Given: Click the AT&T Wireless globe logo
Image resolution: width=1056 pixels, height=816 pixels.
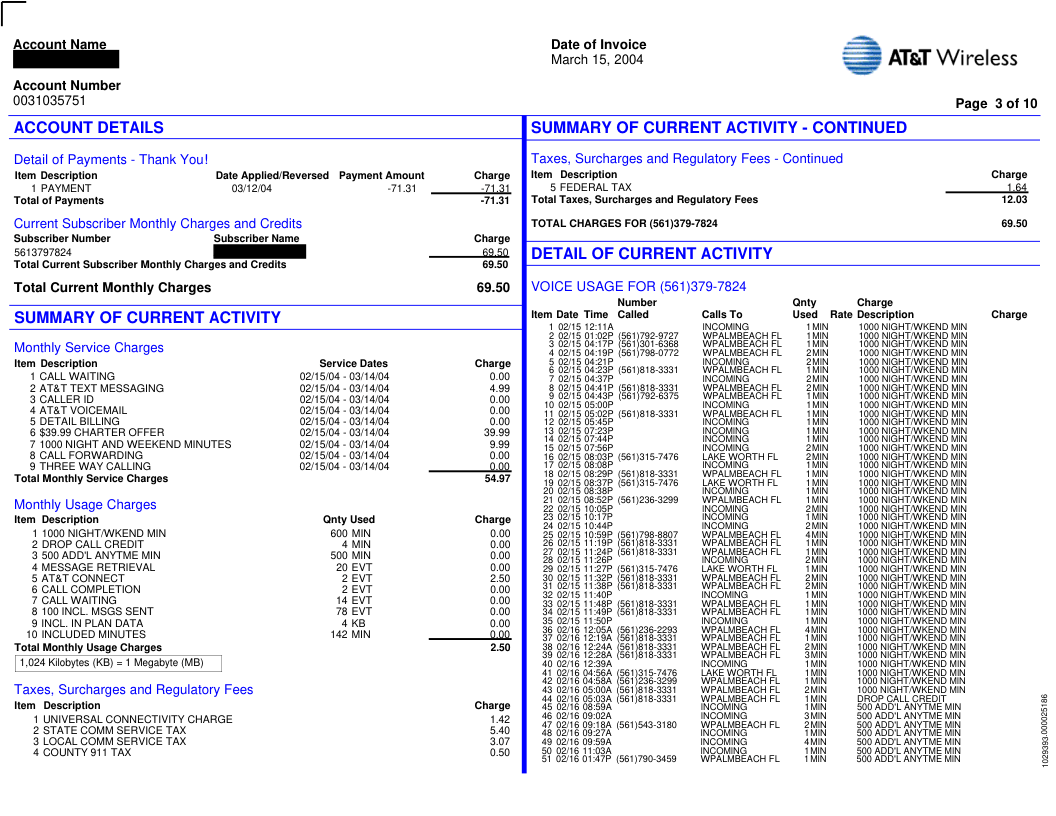Looking at the screenshot, I should (861, 56).
